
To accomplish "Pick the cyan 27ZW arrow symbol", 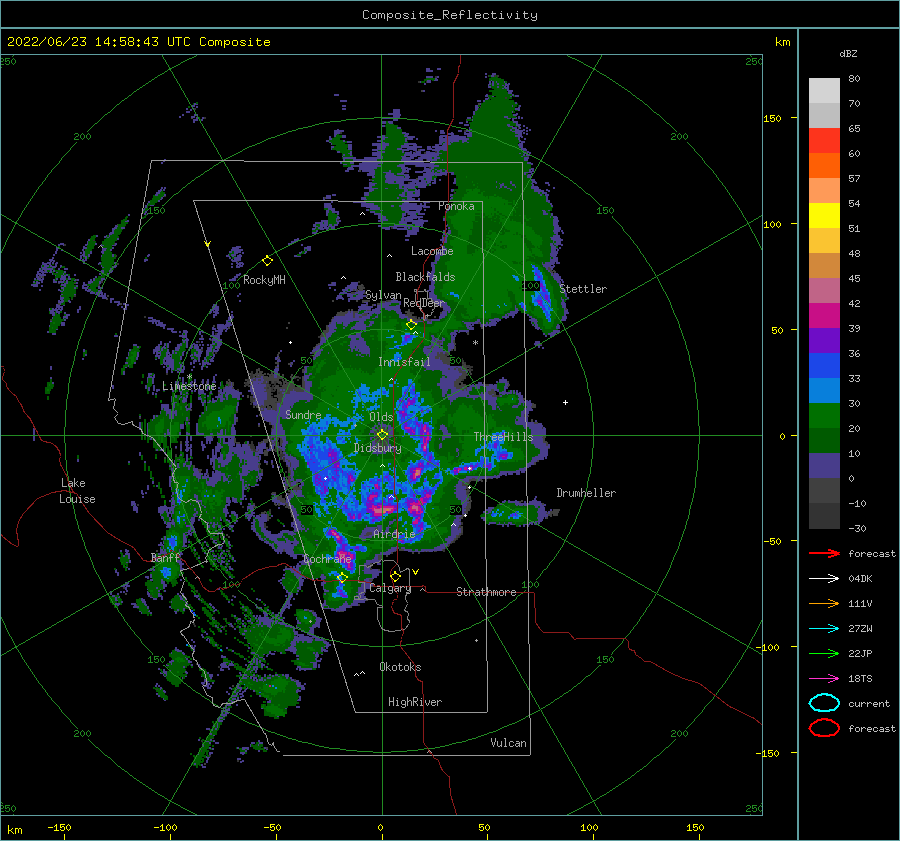I will (x=824, y=629).
